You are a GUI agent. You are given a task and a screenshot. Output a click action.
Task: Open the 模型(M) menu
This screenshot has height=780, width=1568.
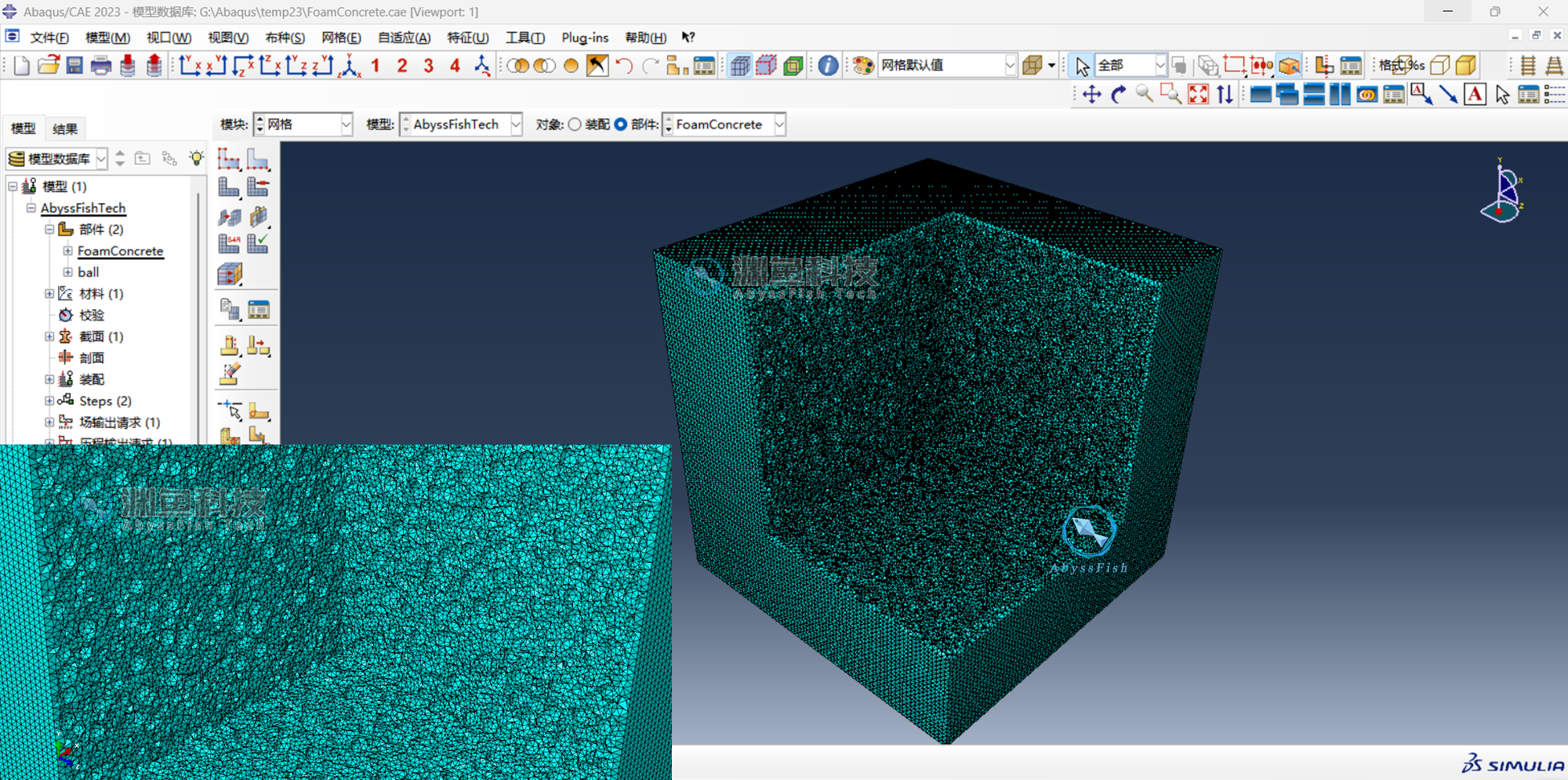click(107, 38)
